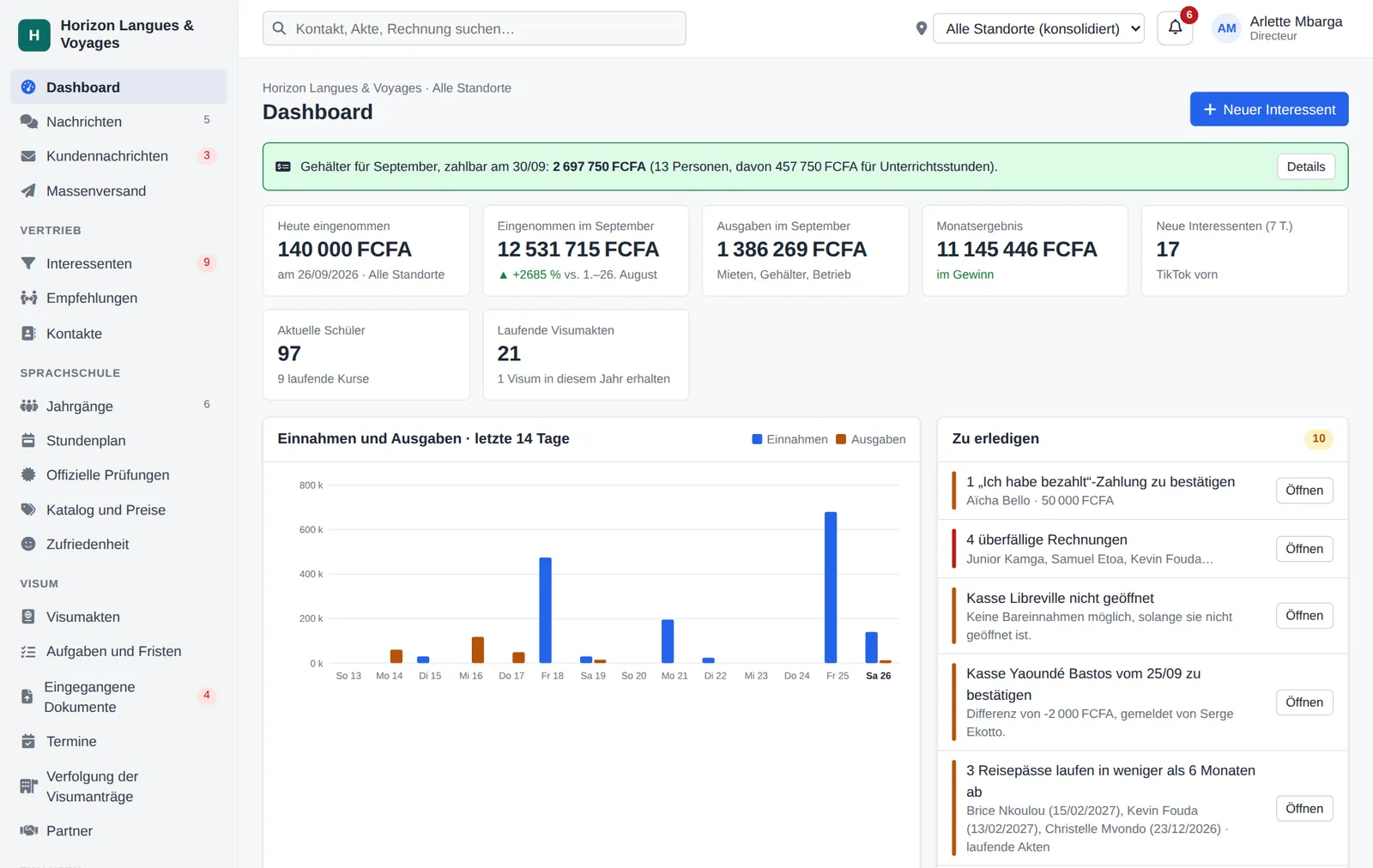The image size is (1373, 868).
Task: Click the Kundennachrichten envelope icon
Action: coord(28,156)
